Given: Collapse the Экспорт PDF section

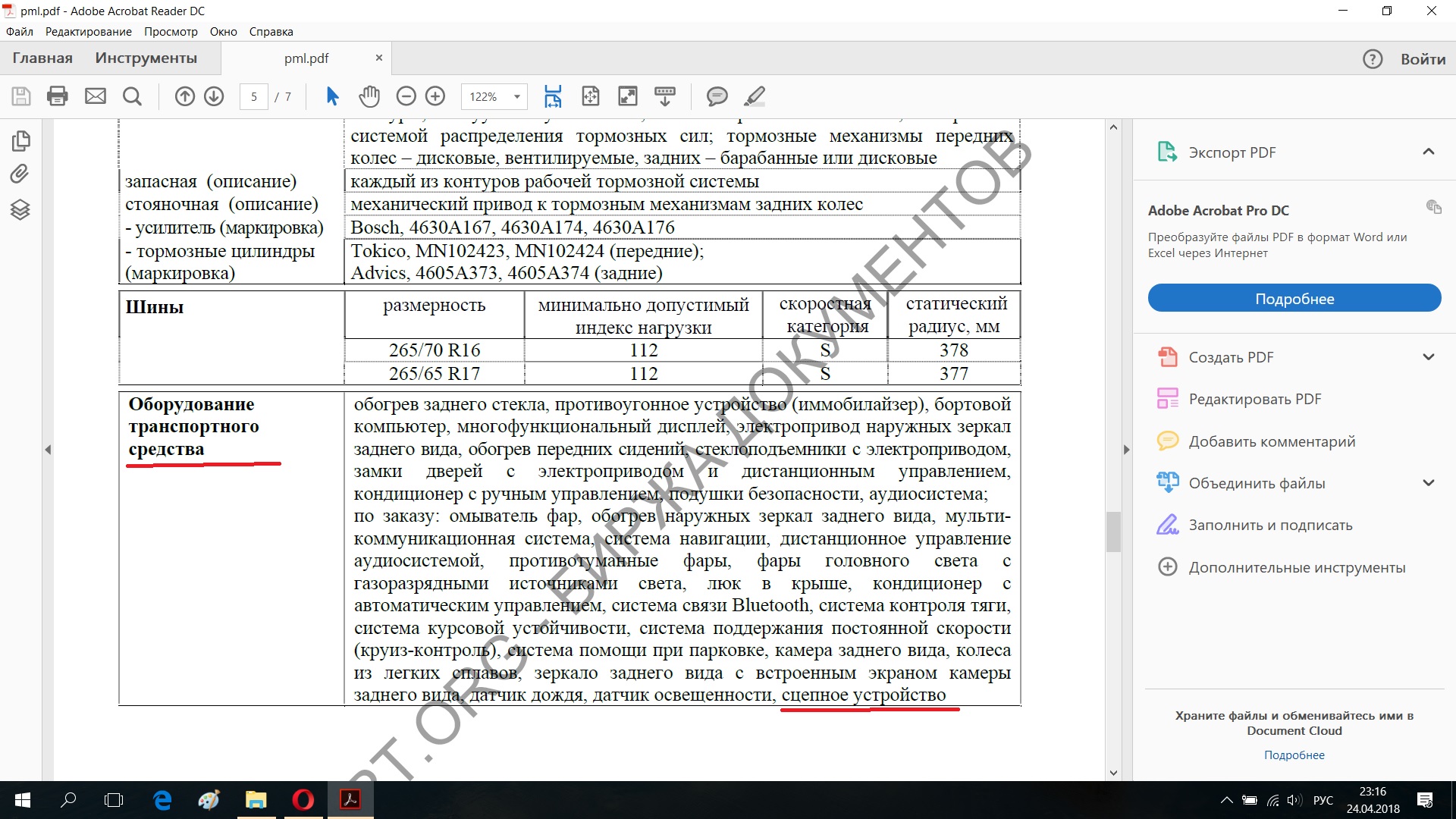Looking at the screenshot, I should point(1429,152).
